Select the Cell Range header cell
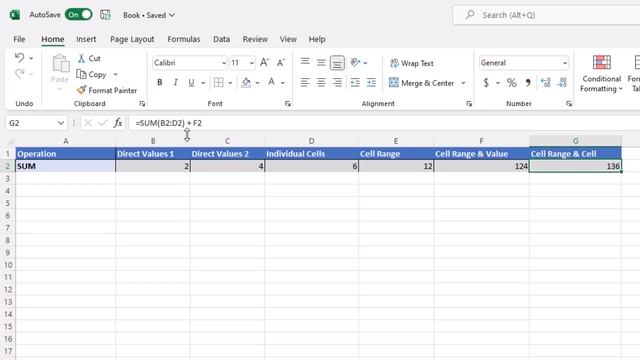 coord(396,154)
